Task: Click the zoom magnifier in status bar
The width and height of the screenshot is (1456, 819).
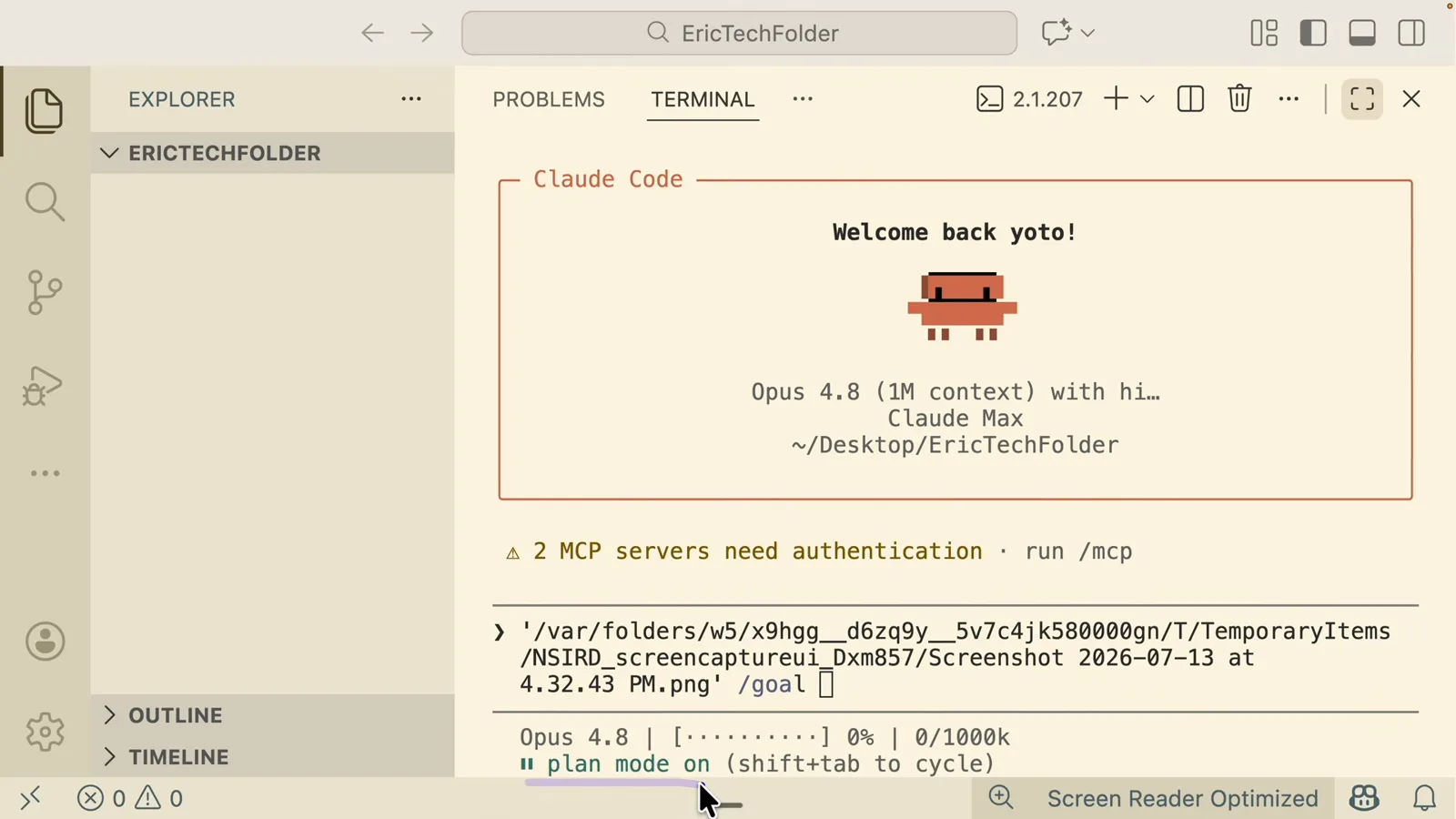Action: (x=1001, y=797)
